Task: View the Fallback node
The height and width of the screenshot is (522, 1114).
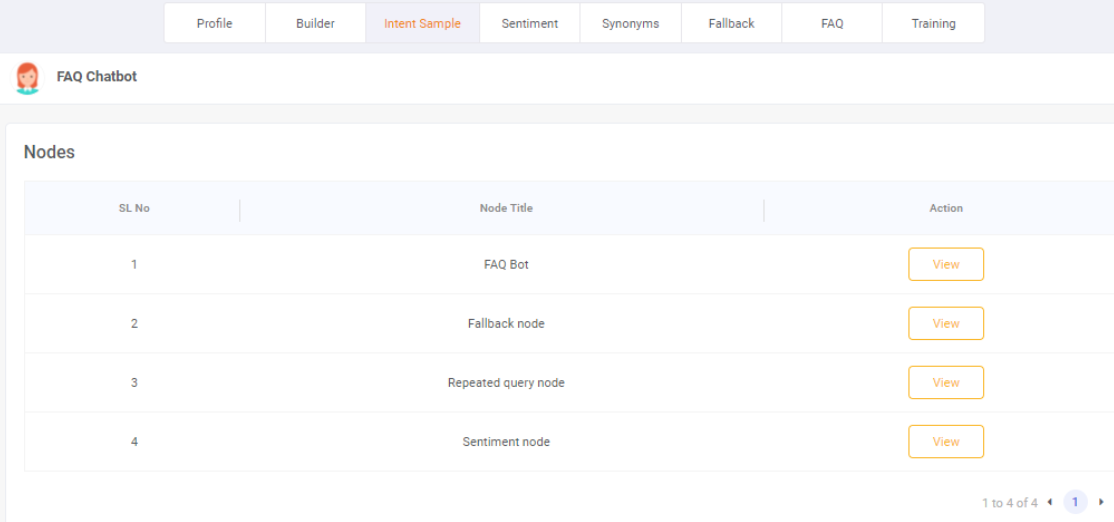Action: (x=946, y=323)
